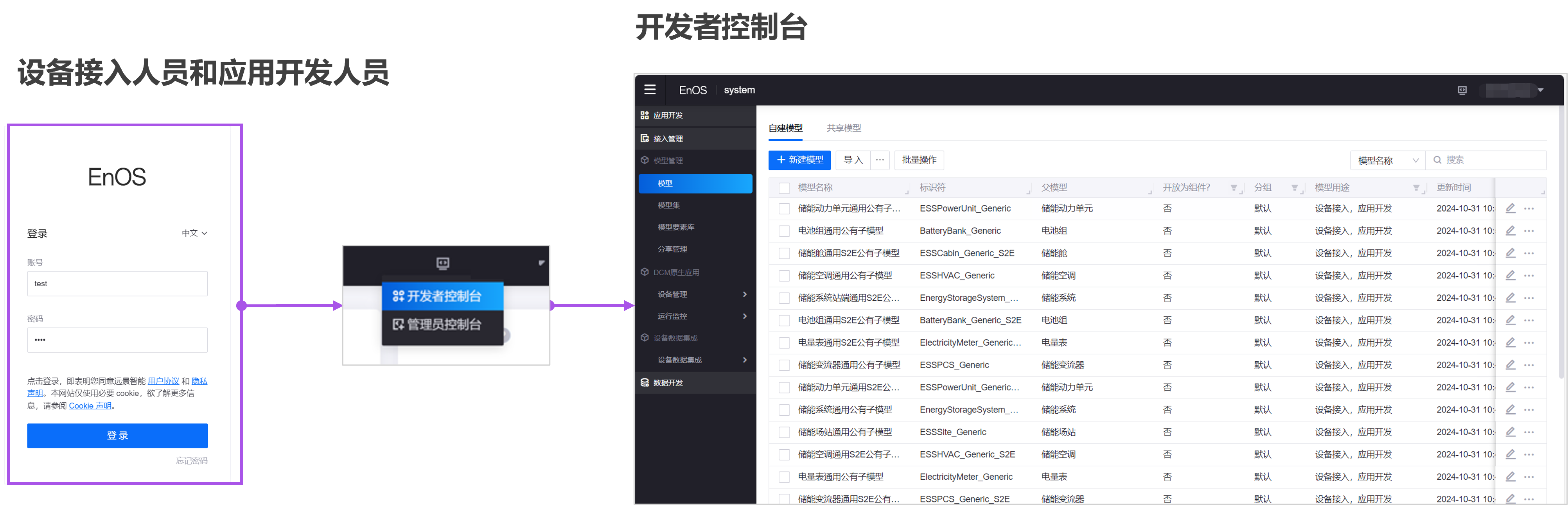Open 数据开发 section in sidebar
1568x513 pixels.
[695, 383]
